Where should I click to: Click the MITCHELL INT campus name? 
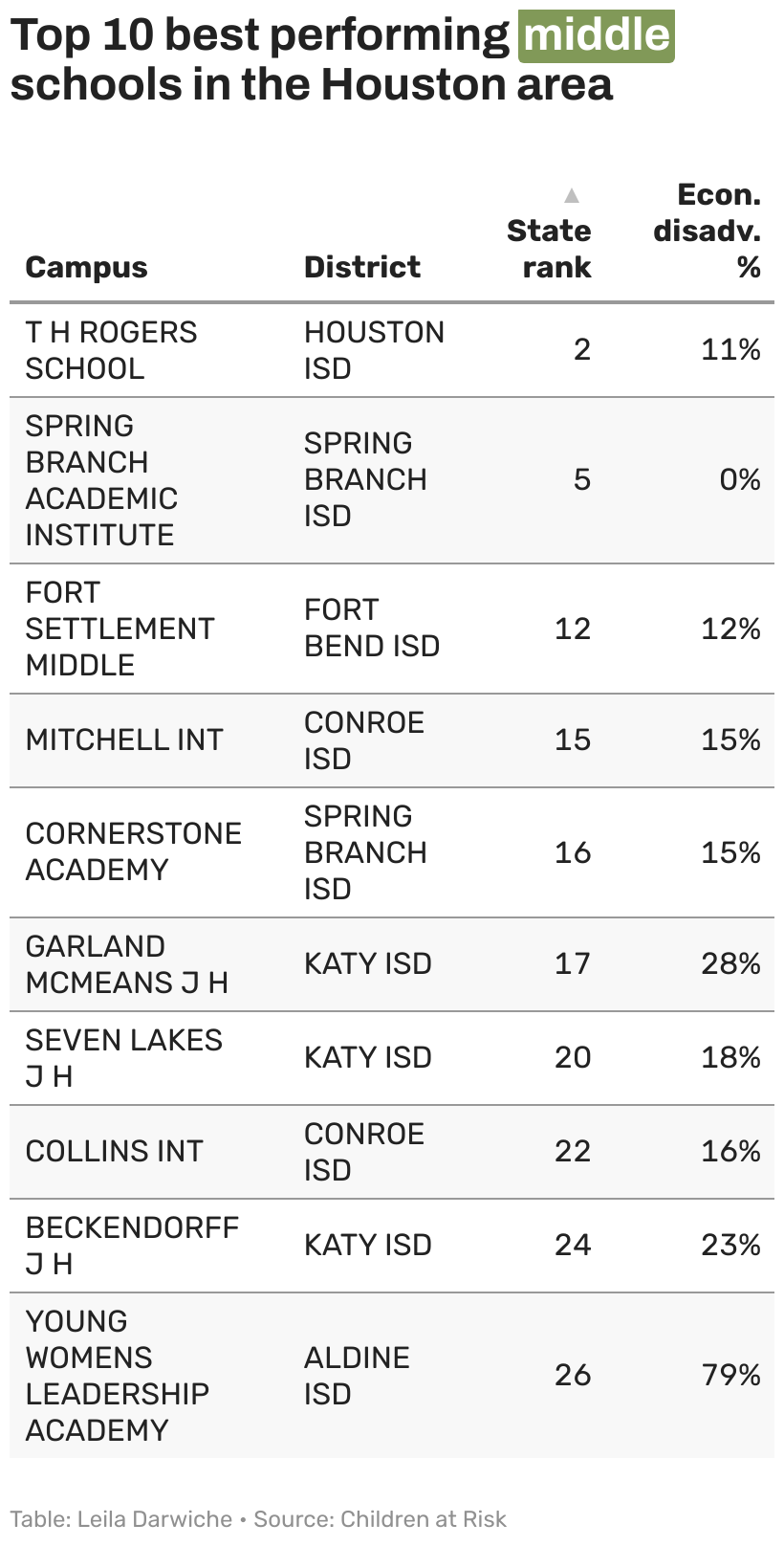coord(124,740)
